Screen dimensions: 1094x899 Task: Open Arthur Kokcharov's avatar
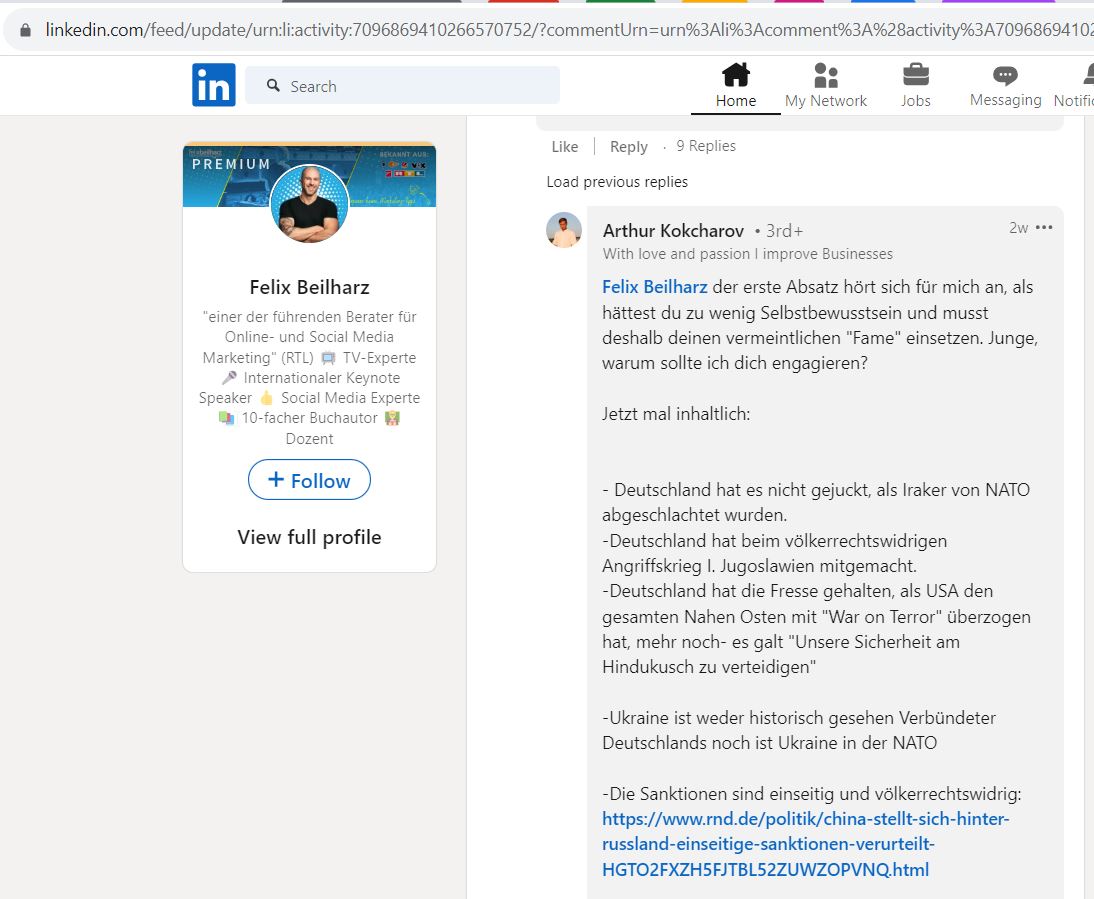[564, 230]
